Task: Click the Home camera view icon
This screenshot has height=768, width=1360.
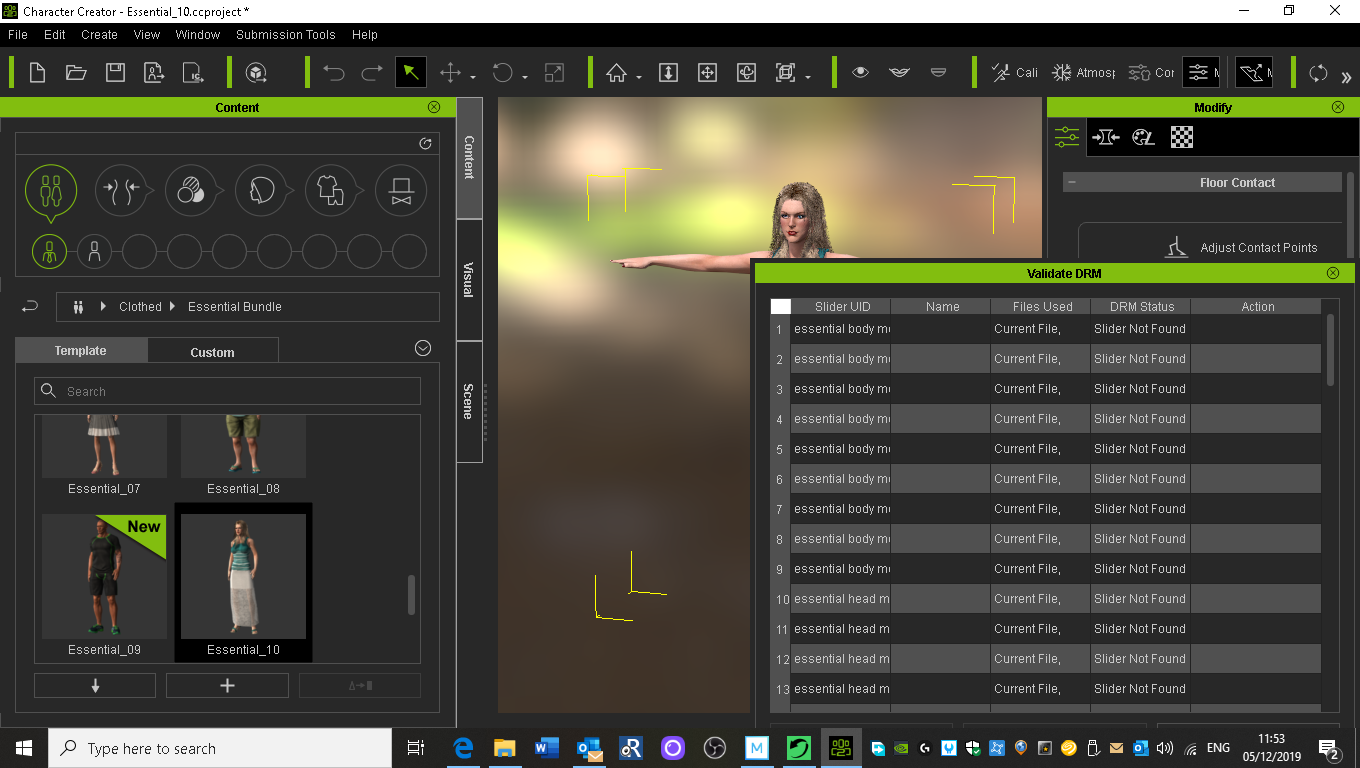Action: [617, 73]
